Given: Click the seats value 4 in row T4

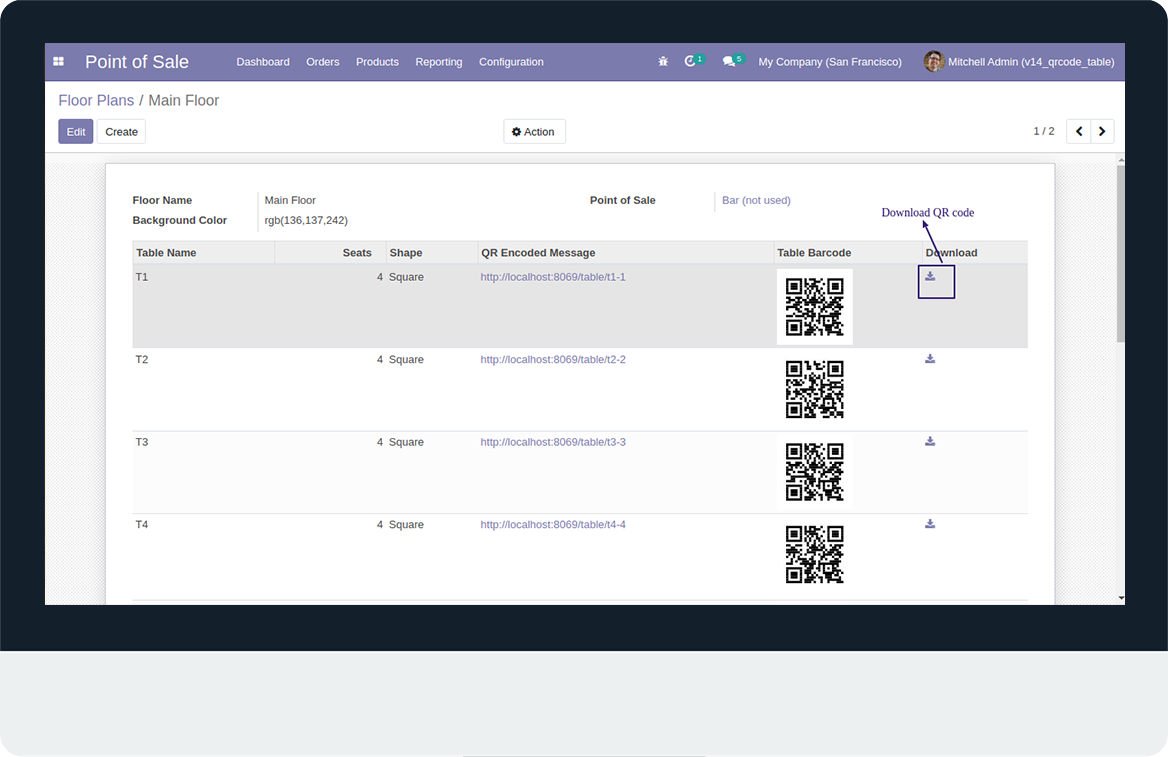Looking at the screenshot, I should pos(380,525).
